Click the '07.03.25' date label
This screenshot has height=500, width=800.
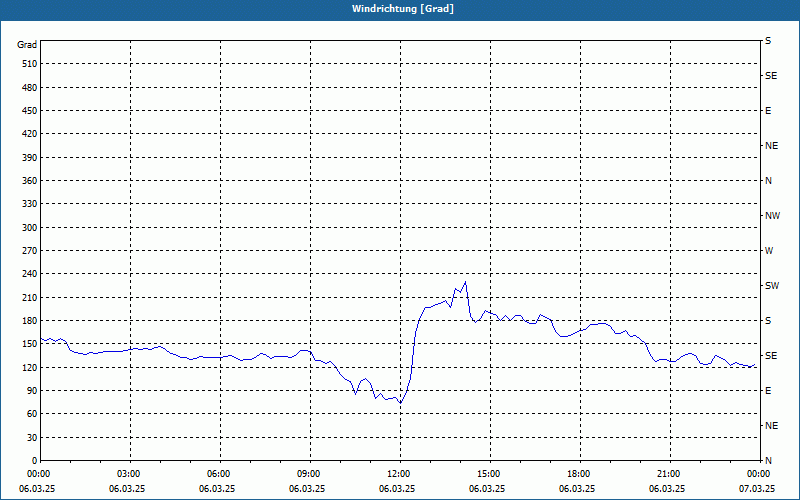[757, 489]
